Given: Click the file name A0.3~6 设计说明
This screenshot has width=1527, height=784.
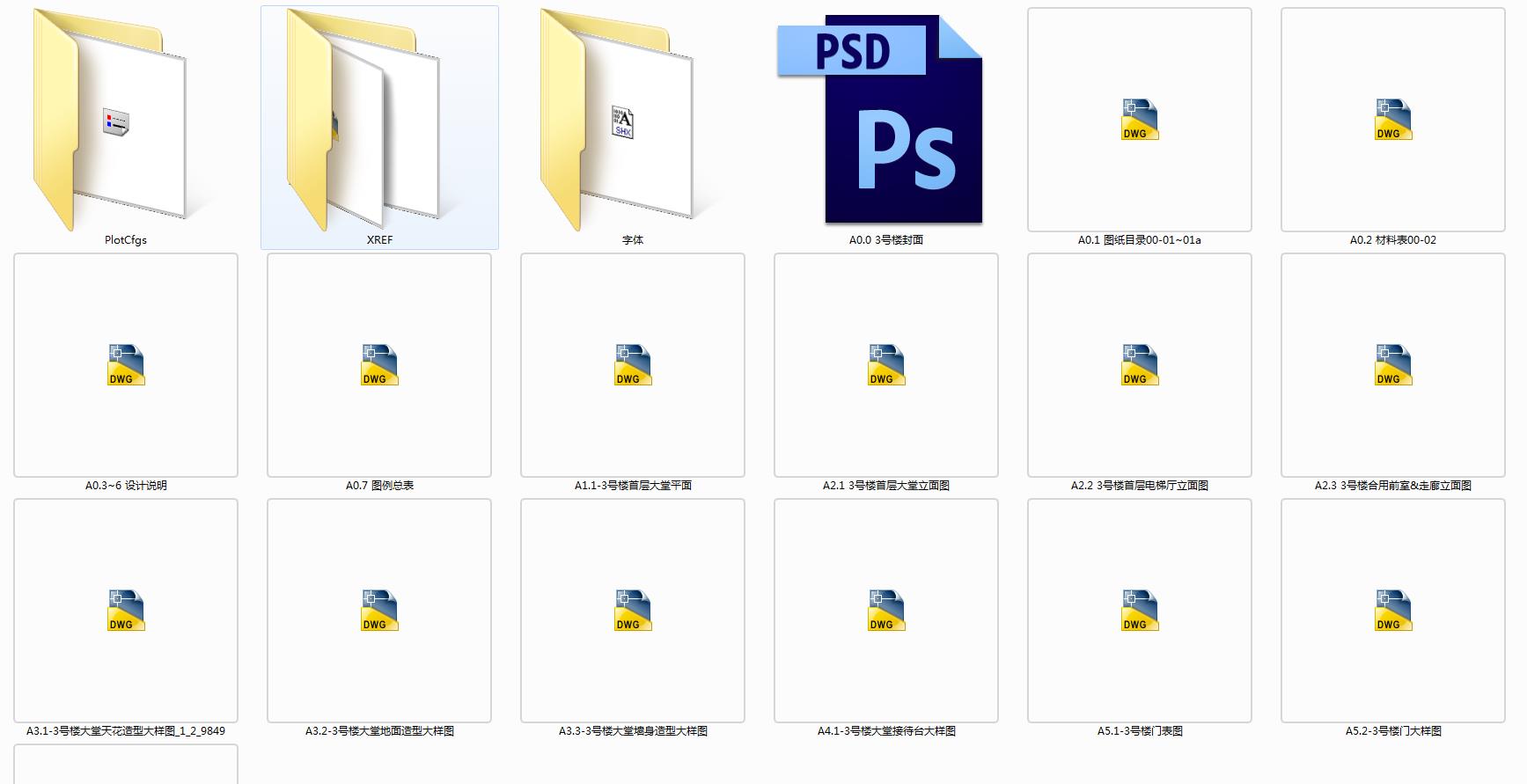Looking at the screenshot, I should pyautogui.click(x=126, y=486).
